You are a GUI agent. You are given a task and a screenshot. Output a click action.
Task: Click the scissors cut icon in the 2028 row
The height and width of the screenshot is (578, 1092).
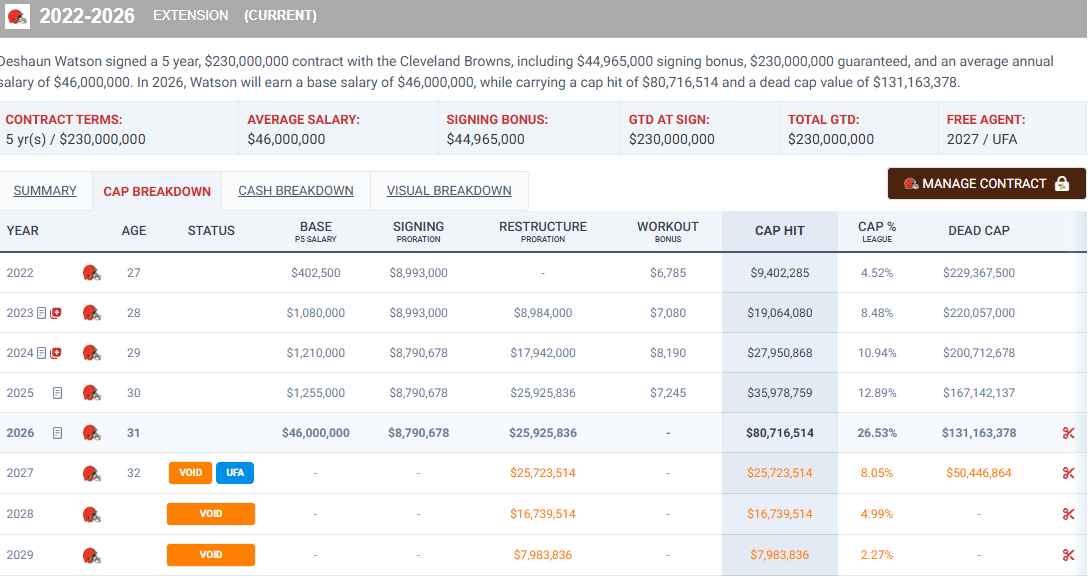click(x=1068, y=515)
